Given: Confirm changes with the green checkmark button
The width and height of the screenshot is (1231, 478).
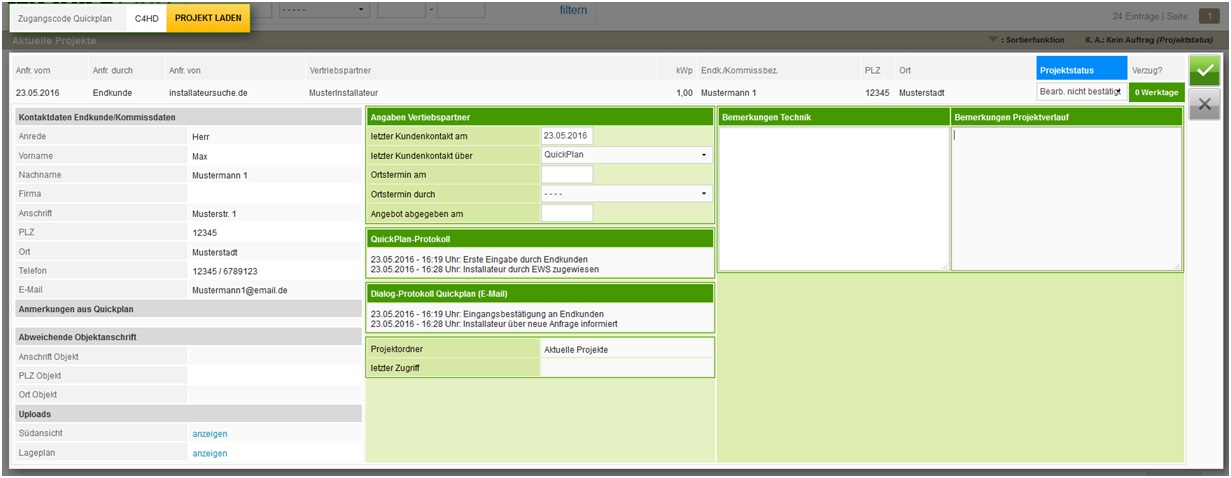Looking at the screenshot, I should coord(1205,70).
